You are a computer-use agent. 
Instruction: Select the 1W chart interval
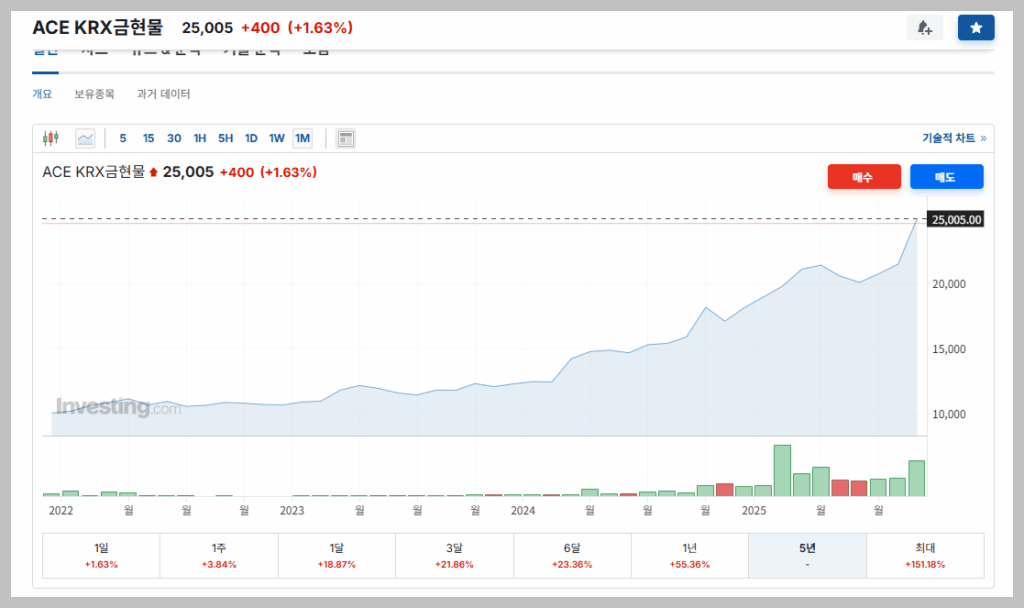[x=276, y=138]
